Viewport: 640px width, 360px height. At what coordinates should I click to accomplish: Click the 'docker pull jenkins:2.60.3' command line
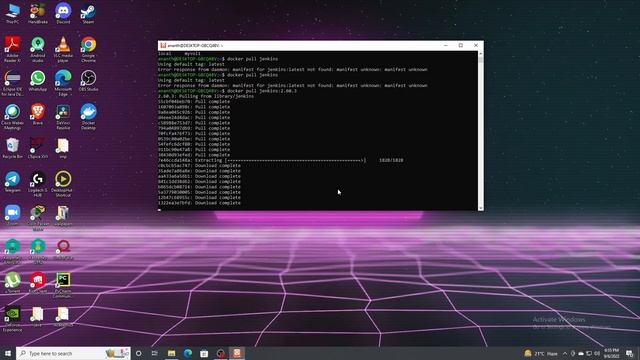coord(228,91)
